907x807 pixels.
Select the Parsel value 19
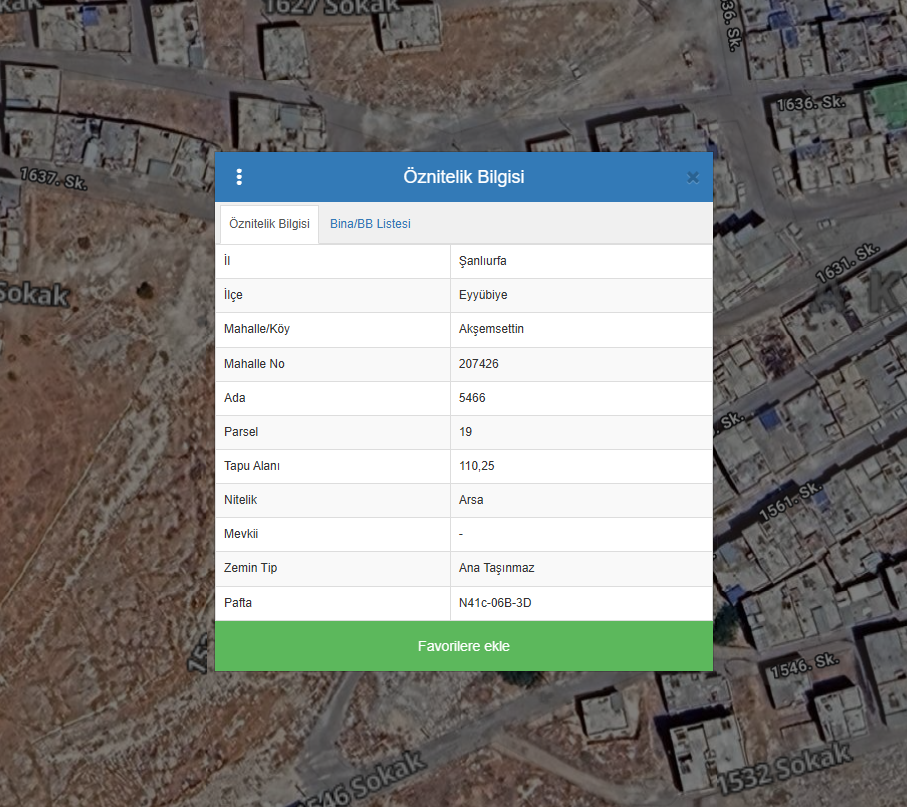(x=466, y=432)
